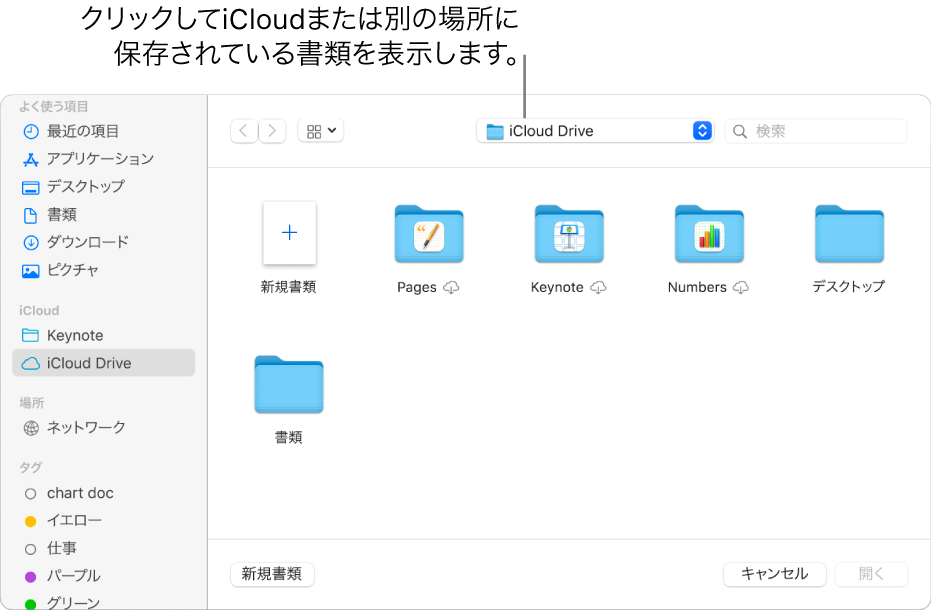Select the イエロー tag color dot

[31, 520]
